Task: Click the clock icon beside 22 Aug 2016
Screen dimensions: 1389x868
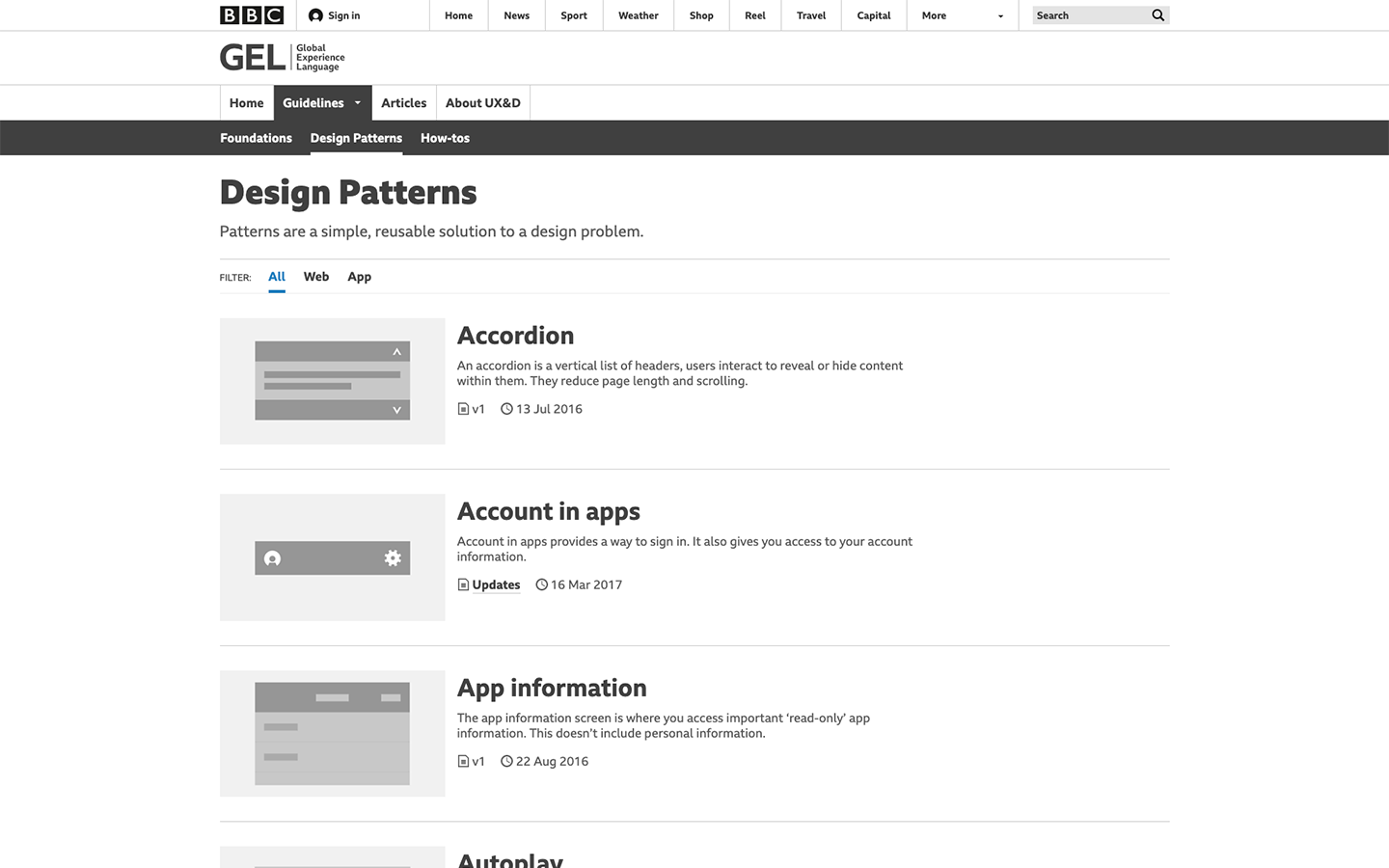Action: [506, 761]
